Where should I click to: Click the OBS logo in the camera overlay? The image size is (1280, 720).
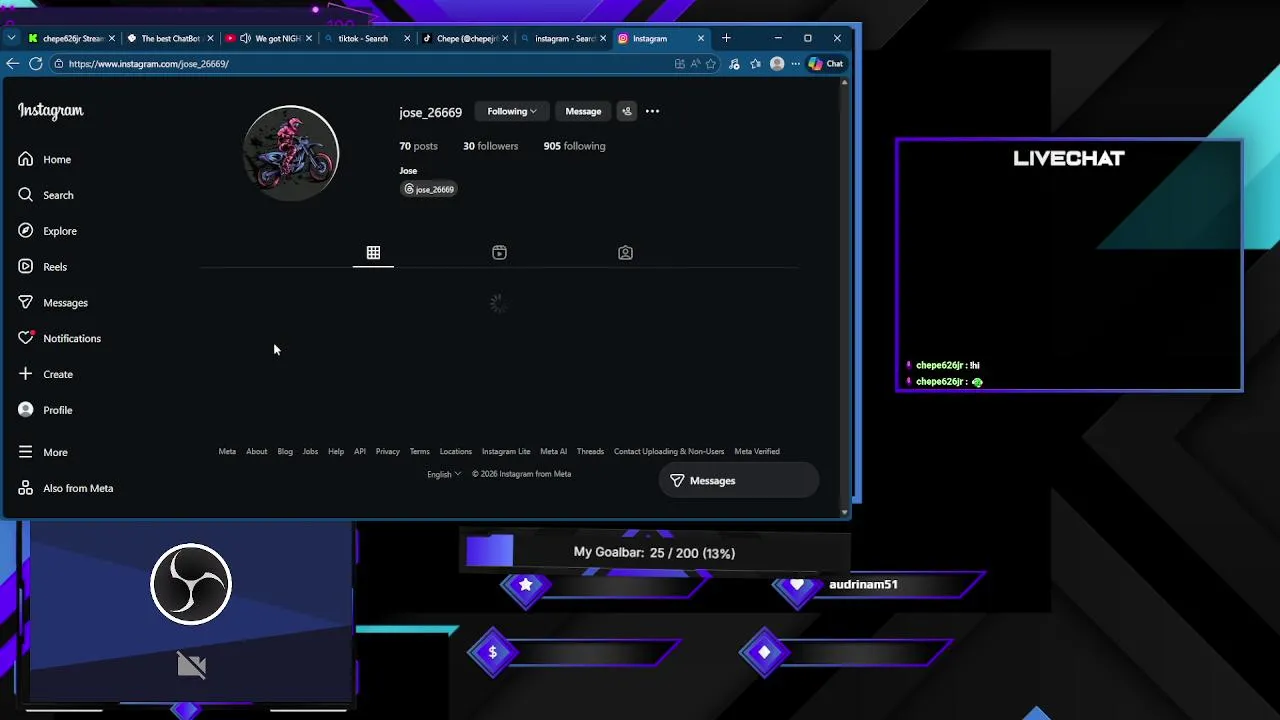pos(191,584)
